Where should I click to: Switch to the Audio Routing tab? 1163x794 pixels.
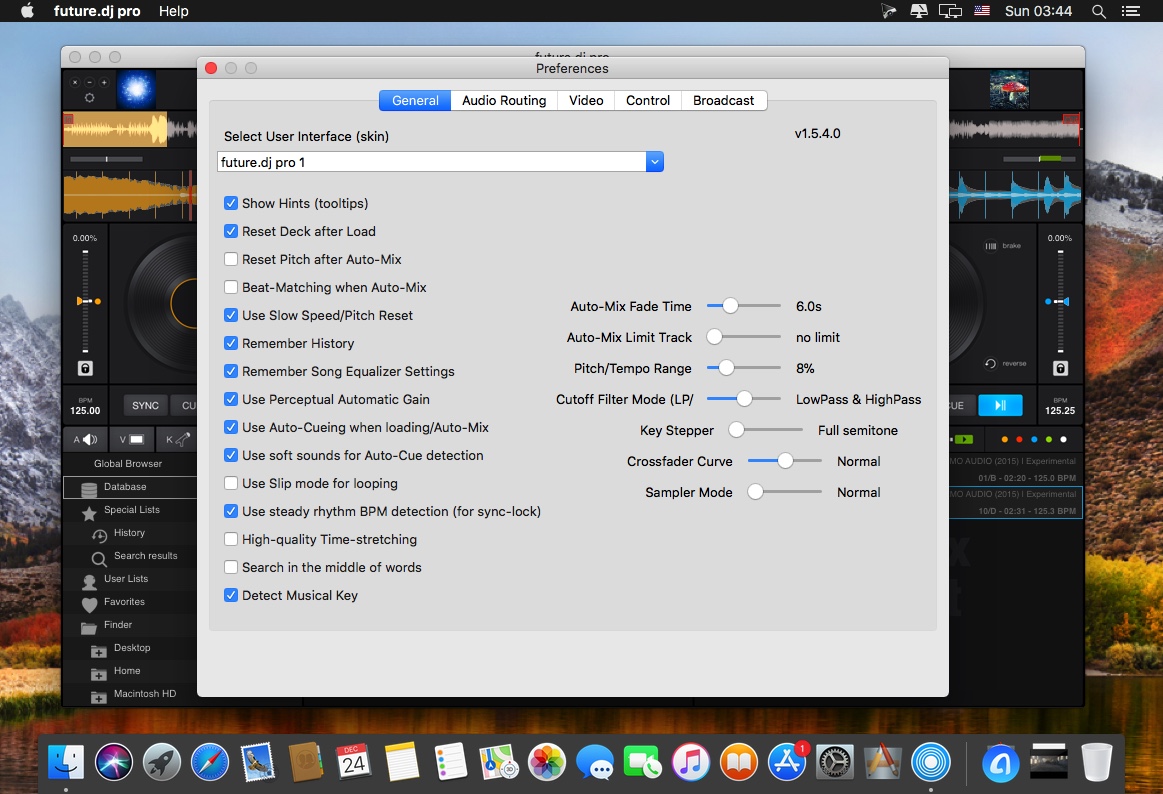click(x=504, y=100)
